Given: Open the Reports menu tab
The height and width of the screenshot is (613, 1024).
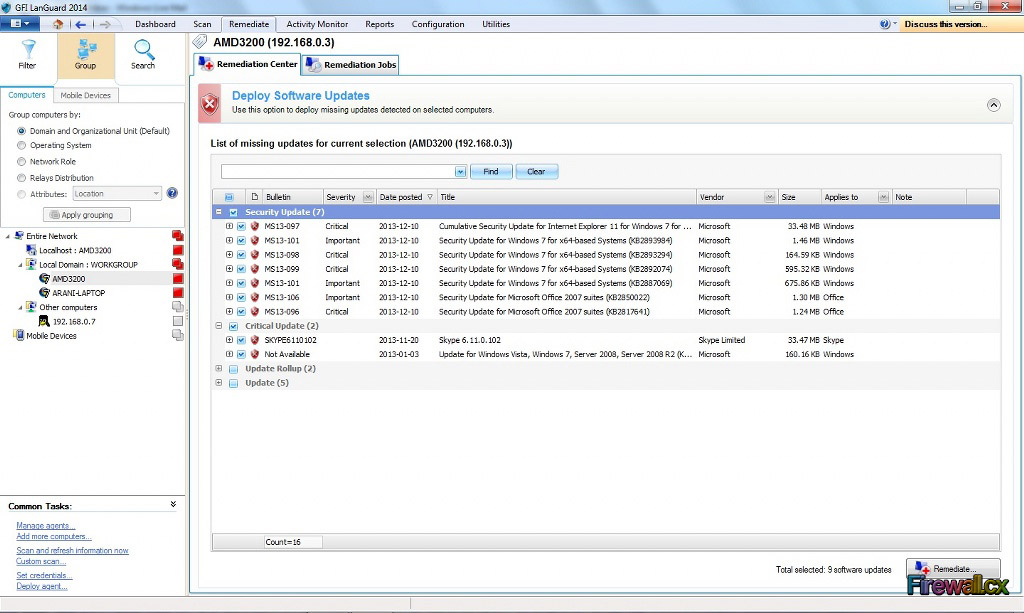Looking at the screenshot, I should point(379,24).
